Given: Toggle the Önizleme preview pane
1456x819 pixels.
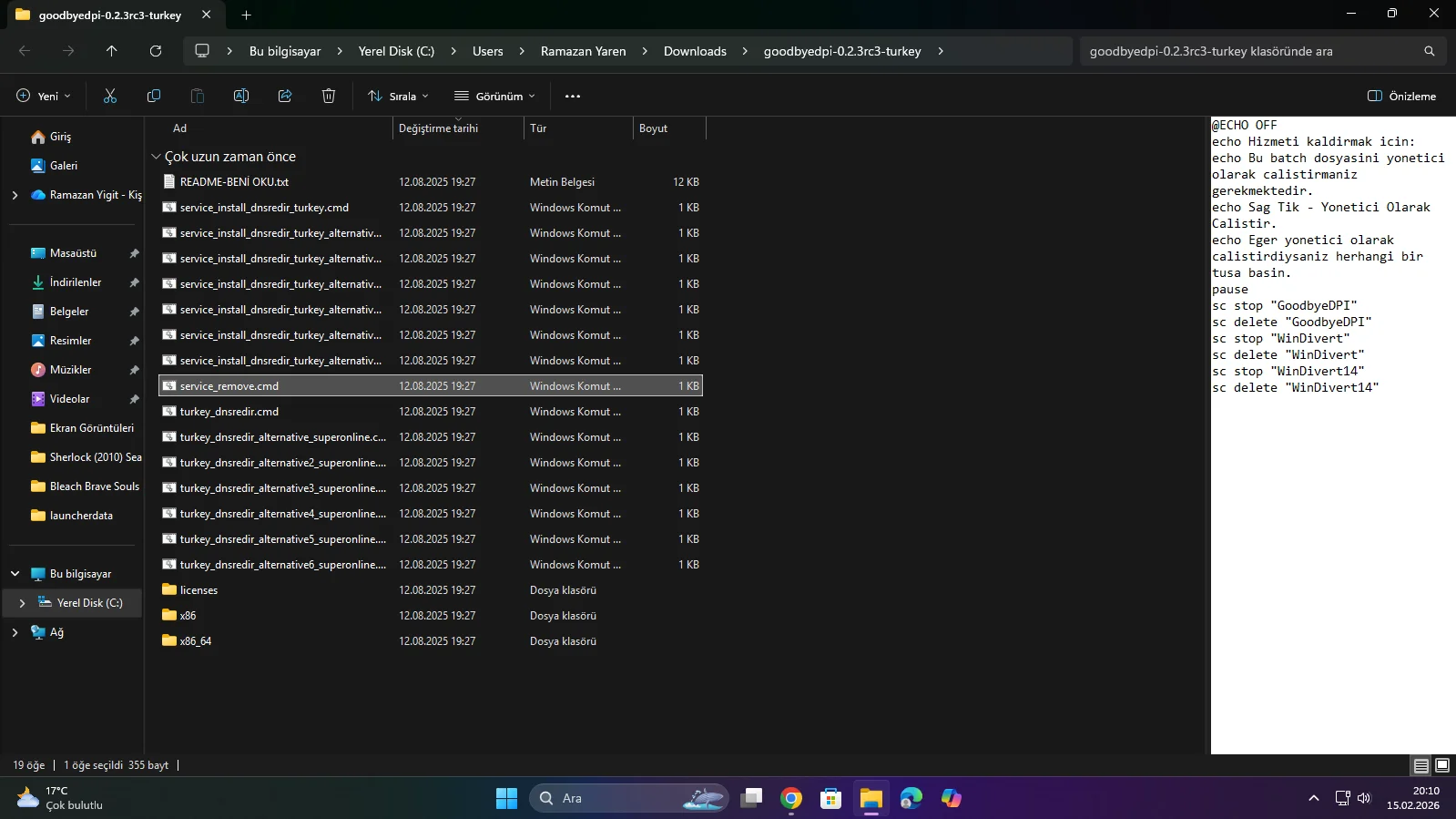Looking at the screenshot, I should [x=1401, y=96].
